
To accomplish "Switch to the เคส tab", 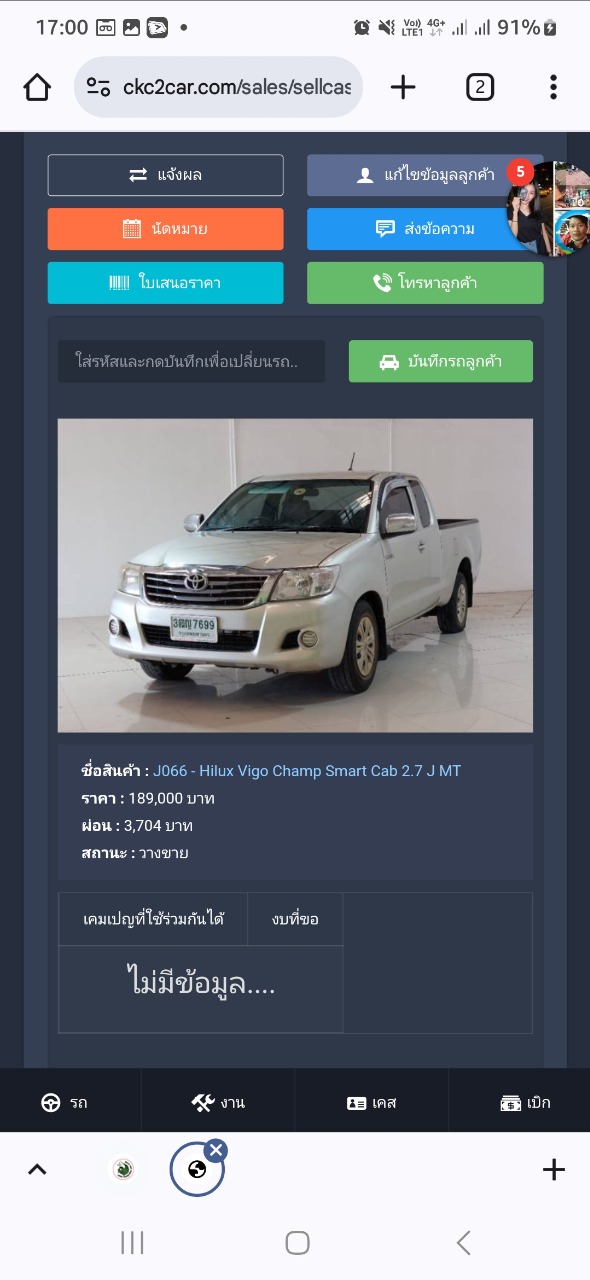I will 372,1102.
